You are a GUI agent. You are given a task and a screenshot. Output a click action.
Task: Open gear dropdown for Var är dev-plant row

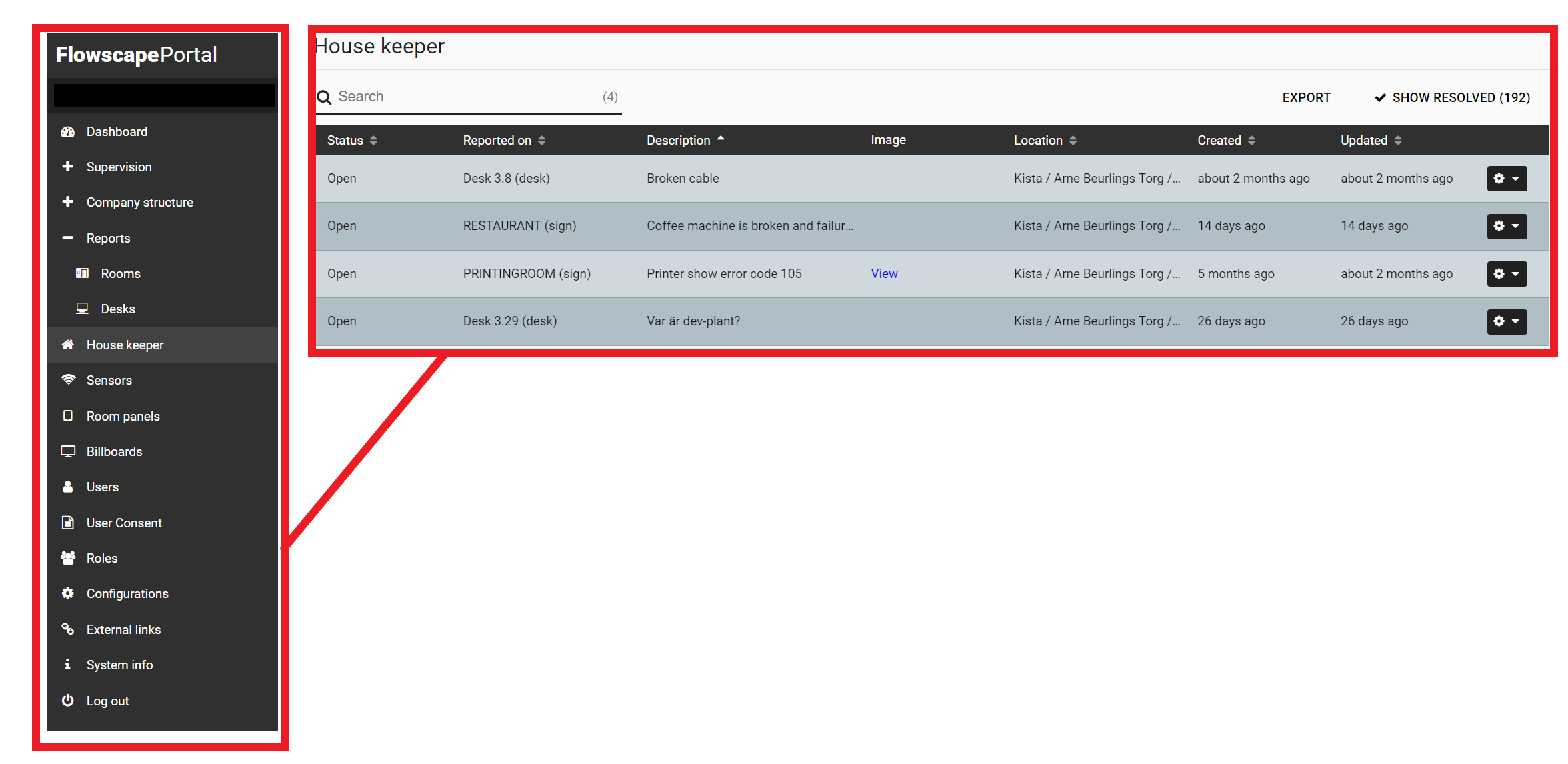pyautogui.click(x=1507, y=321)
